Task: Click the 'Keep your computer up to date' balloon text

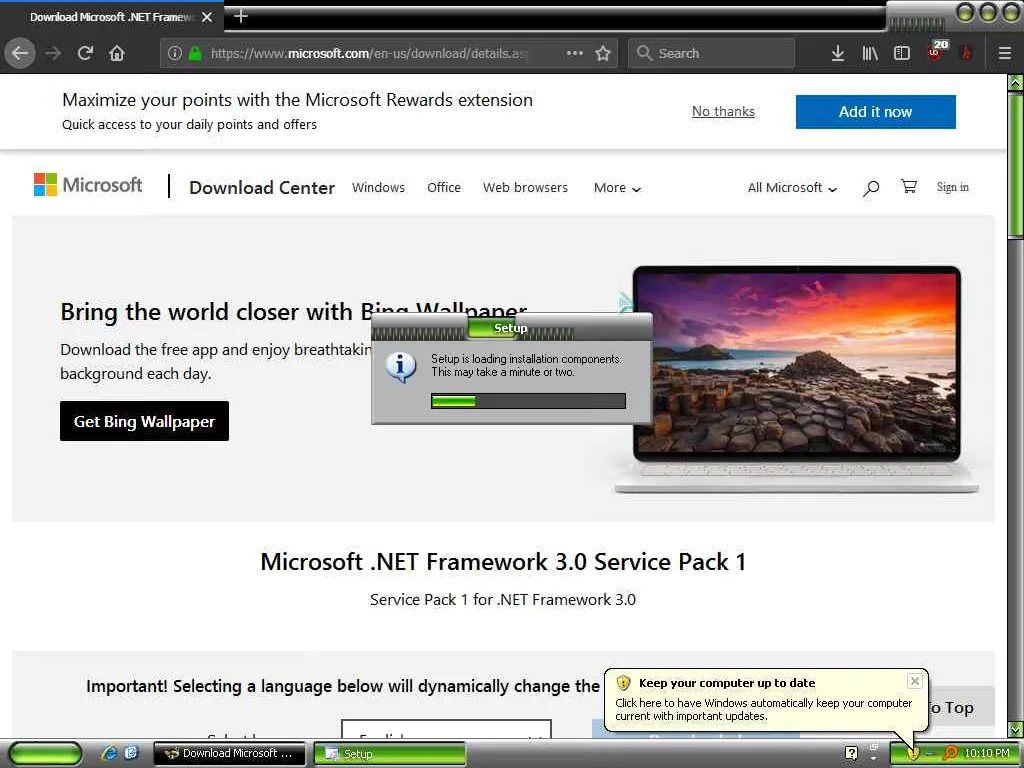Action: click(727, 683)
